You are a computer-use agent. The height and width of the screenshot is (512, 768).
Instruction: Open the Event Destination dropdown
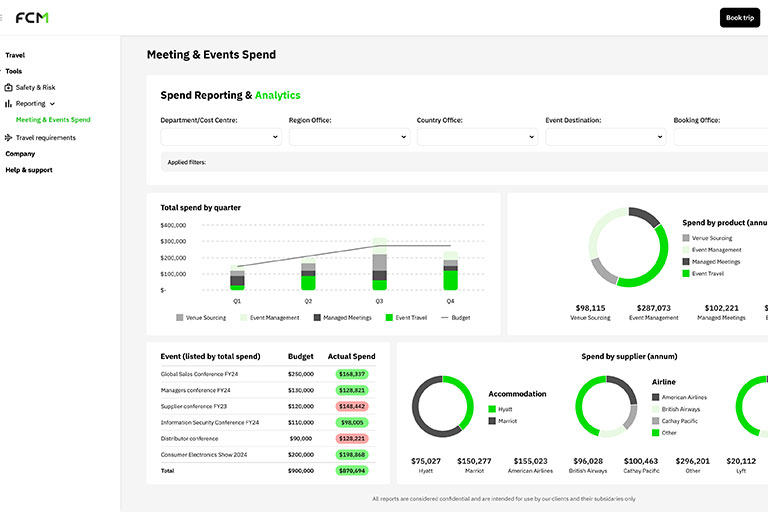click(606, 137)
